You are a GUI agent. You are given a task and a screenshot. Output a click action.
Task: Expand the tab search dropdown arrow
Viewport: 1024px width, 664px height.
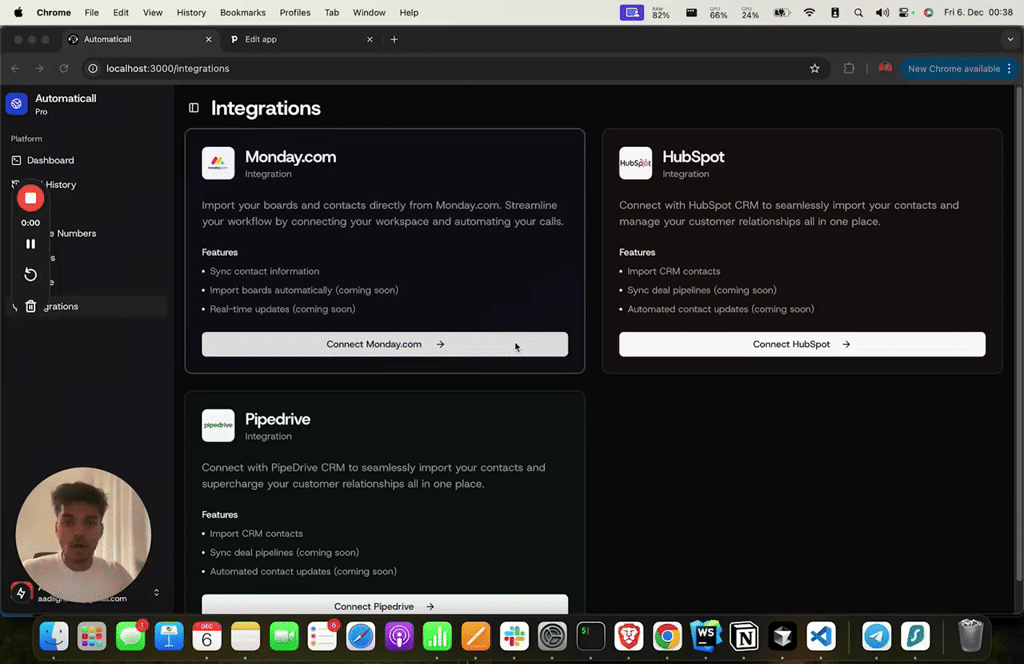click(1010, 39)
